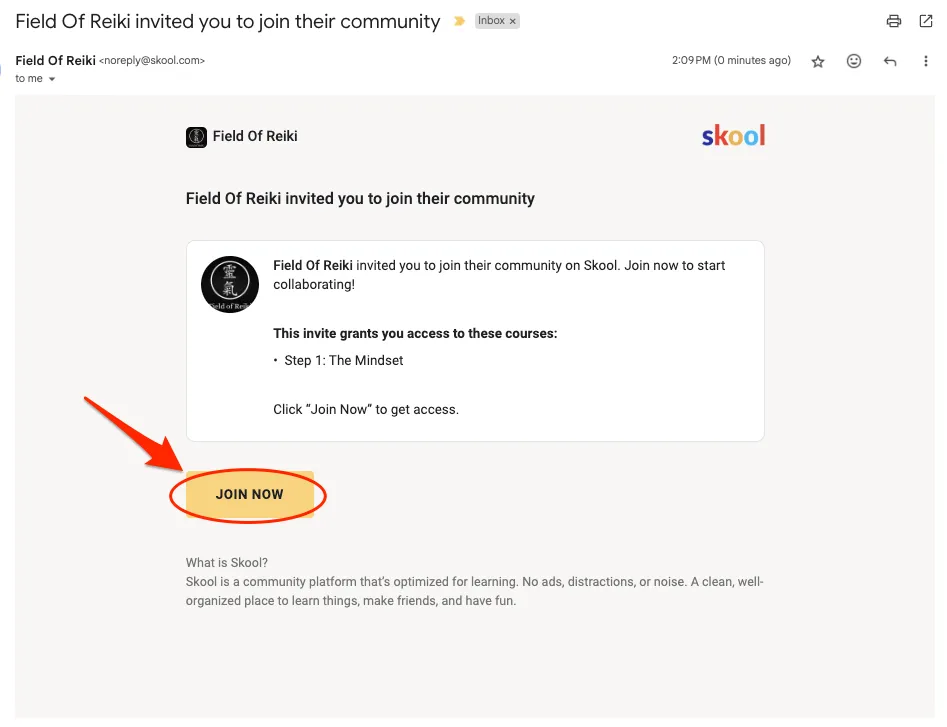Image resolution: width=947 pixels, height=727 pixels.
Task: Expand recipient details next to 'to me'
Action: coord(52,79)
